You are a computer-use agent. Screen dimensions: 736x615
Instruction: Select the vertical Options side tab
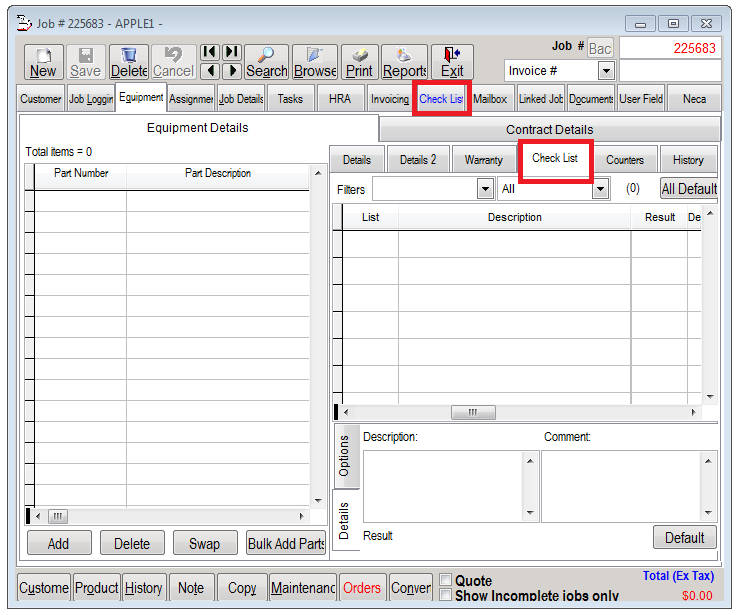[x=344, y=456]
